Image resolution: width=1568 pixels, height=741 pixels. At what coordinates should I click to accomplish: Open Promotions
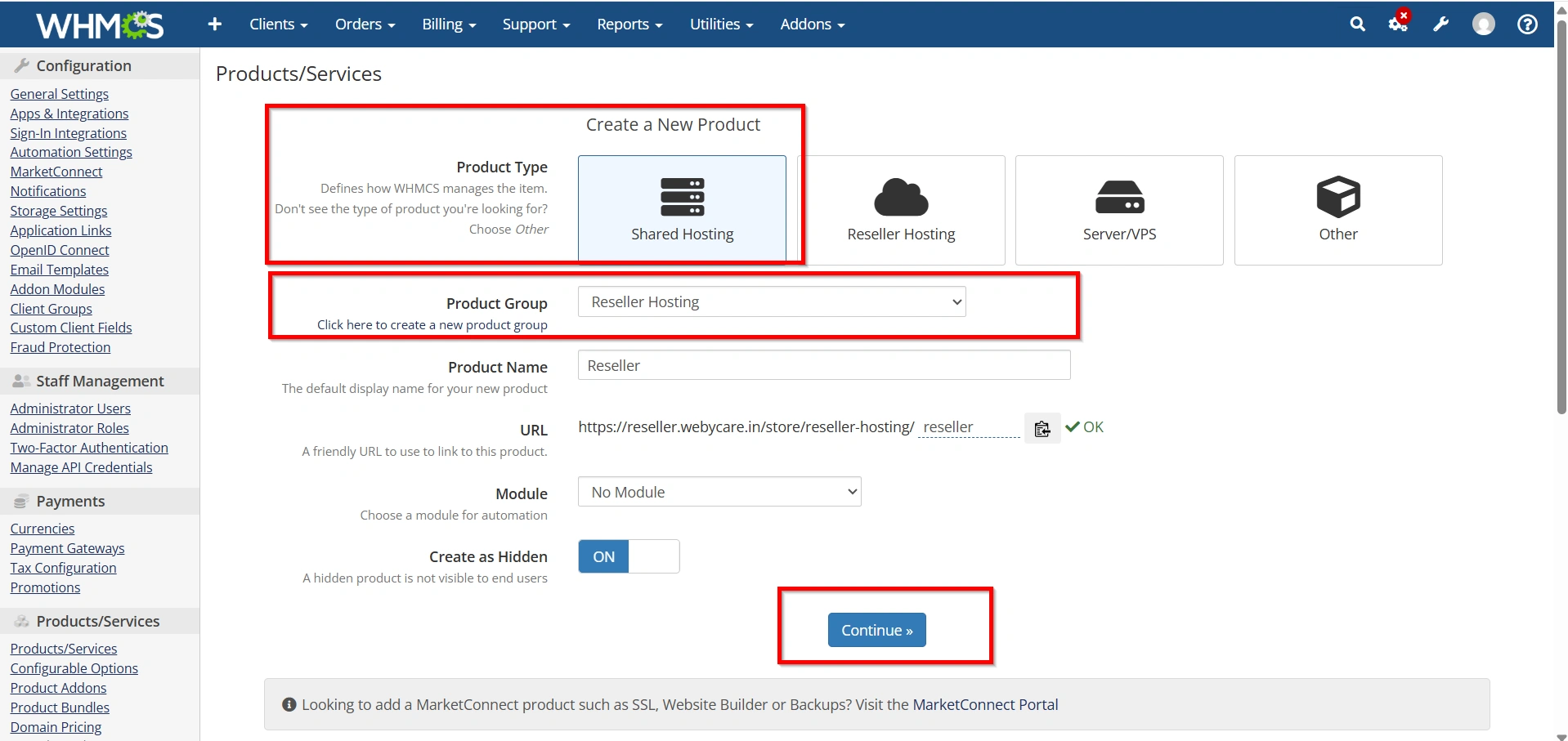tap(46, 587)
